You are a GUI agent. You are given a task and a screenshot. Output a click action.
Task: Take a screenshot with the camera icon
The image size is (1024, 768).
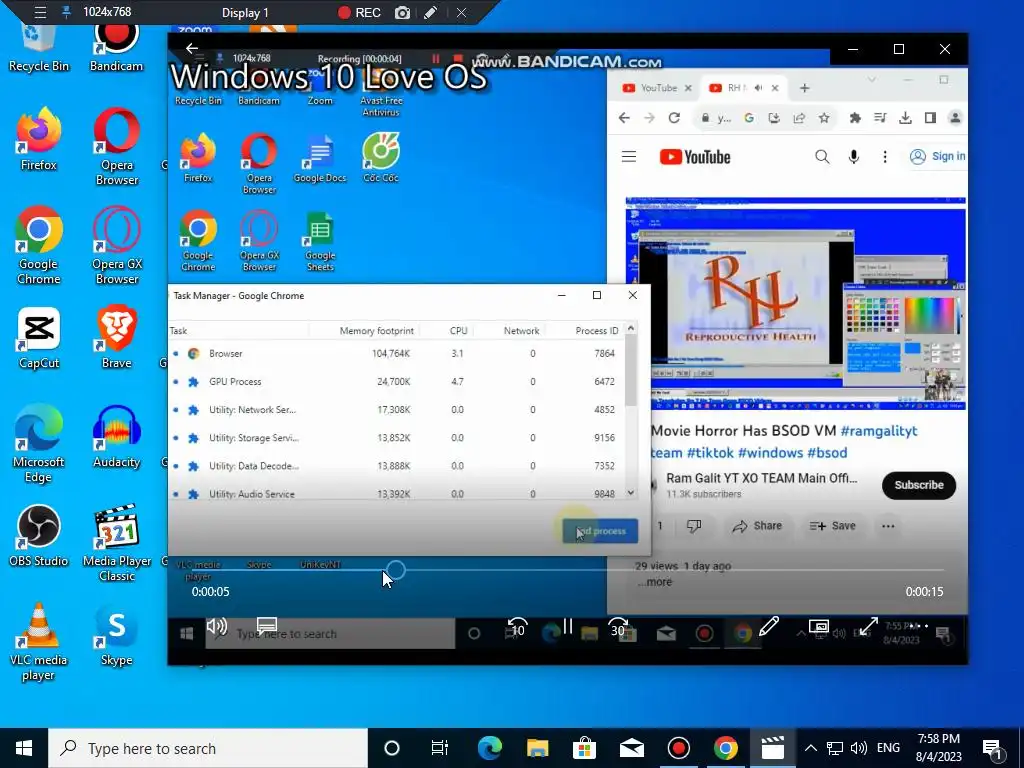click(x=403, y=12)
